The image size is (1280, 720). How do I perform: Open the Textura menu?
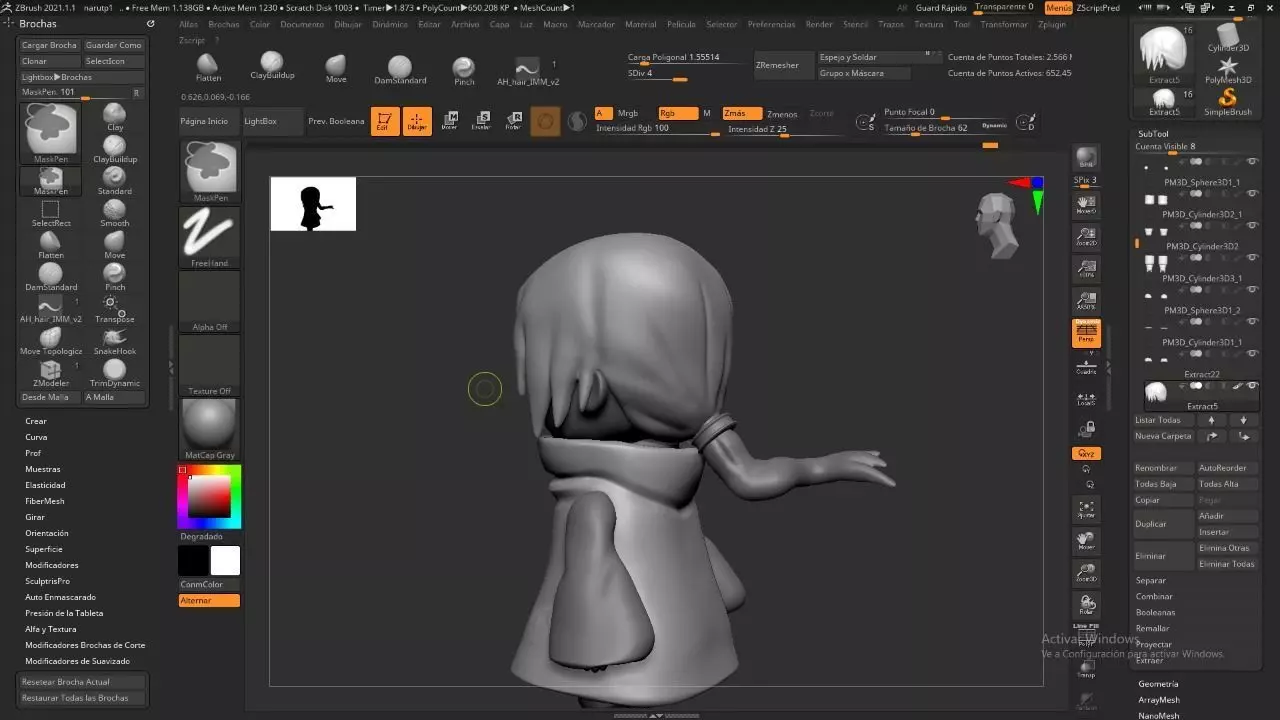click(x=929, y=24)
